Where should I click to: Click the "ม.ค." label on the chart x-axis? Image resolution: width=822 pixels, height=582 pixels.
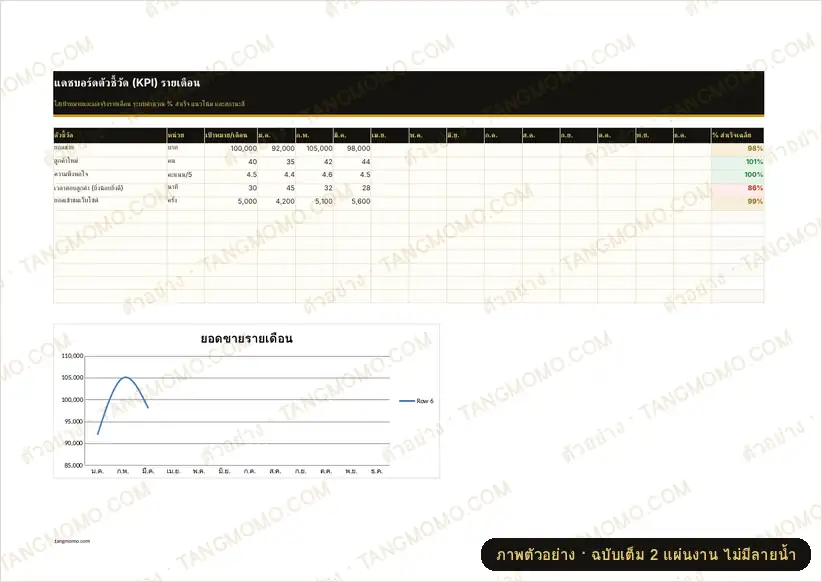tap(98, 471)
